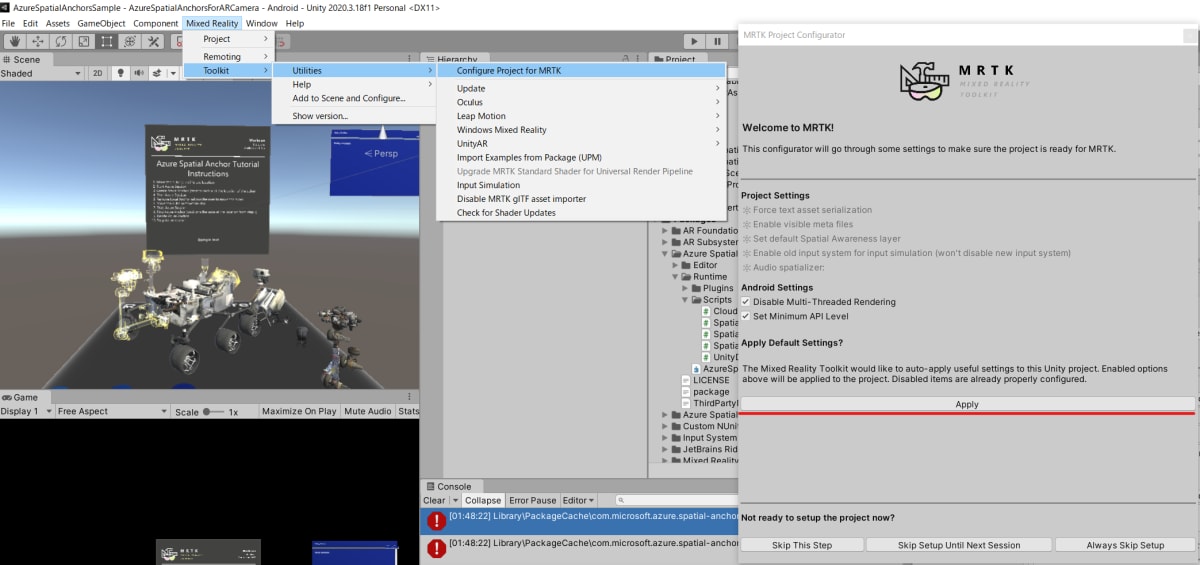The height and width of the screenshot is (565, 1200).
Task: Open the Assets menu
Action: [x=58, y=23]
